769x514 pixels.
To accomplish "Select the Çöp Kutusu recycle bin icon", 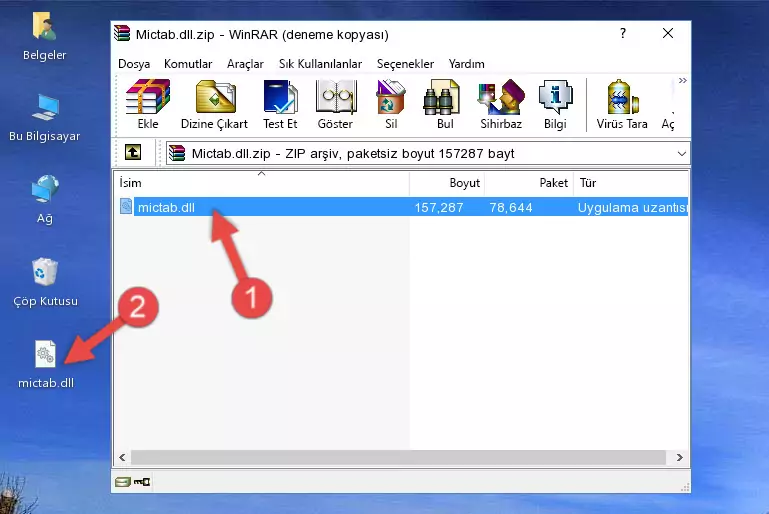I will click(45, 282).
